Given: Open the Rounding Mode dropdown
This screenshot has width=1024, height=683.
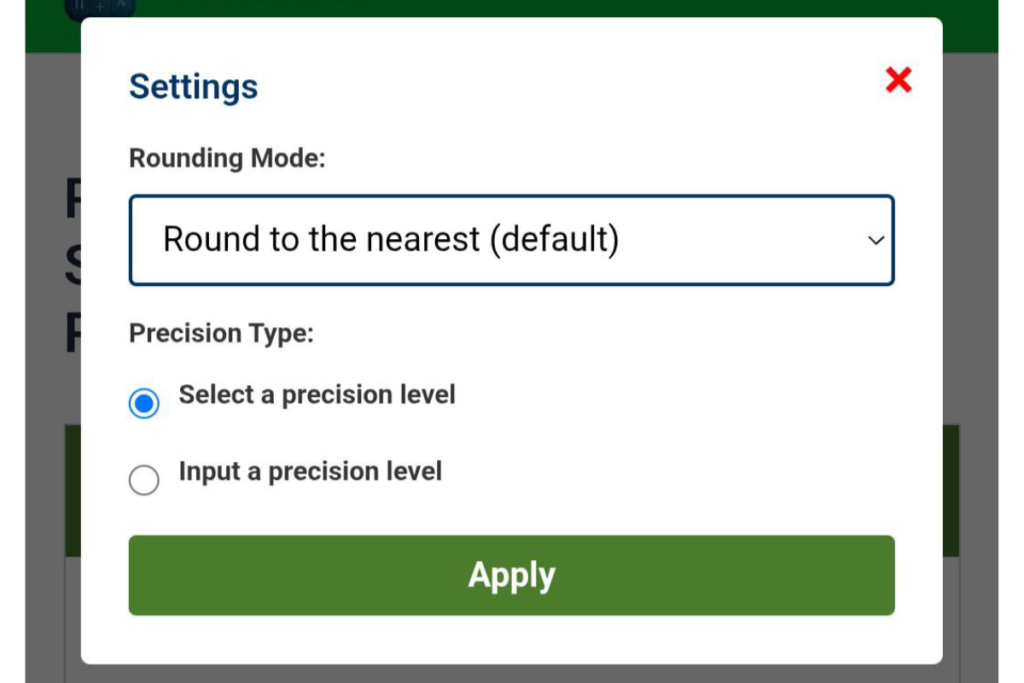Looking at the screenshot, I should point(511,239).
